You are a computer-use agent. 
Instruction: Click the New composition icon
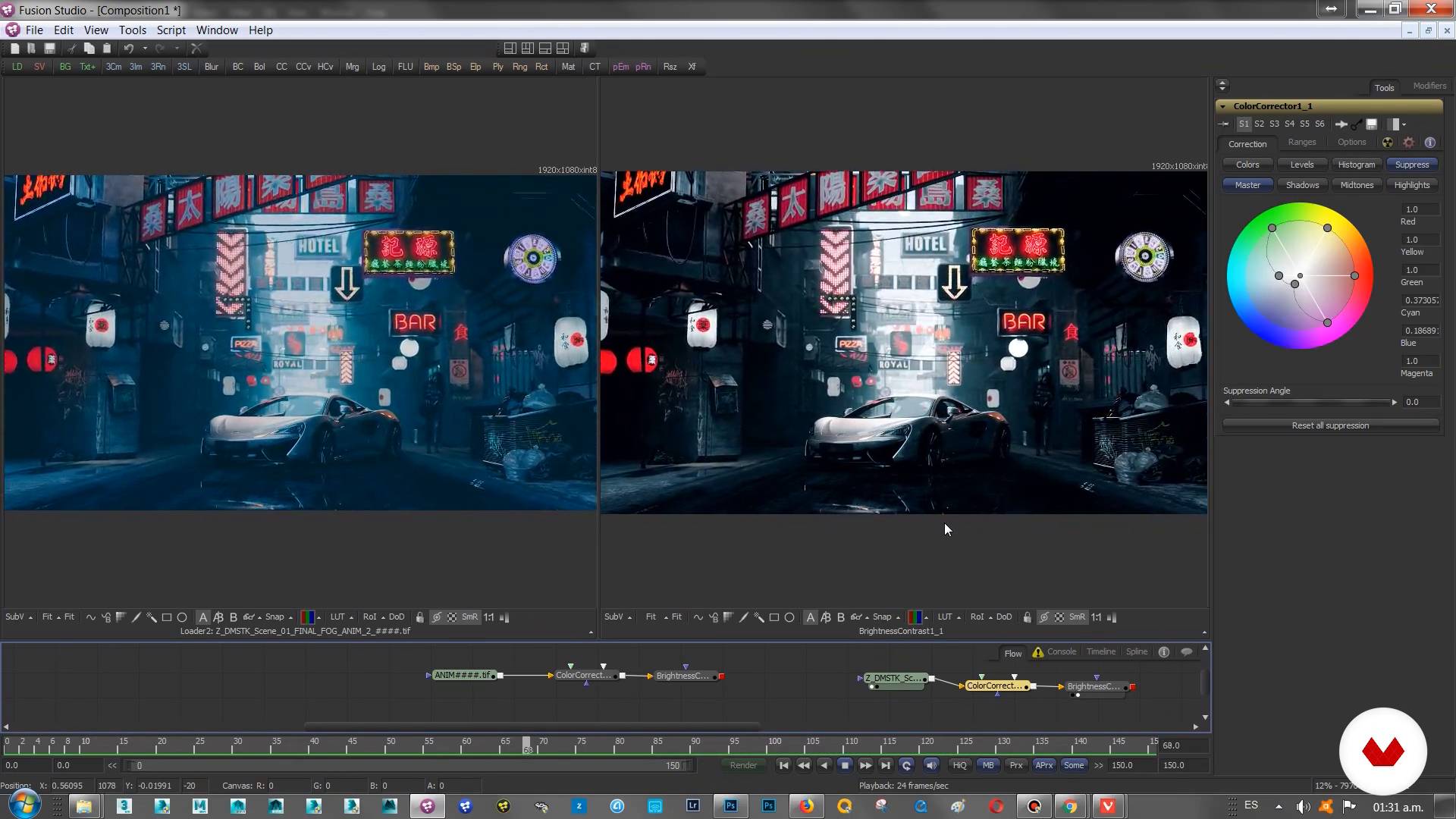coord(14,48)
